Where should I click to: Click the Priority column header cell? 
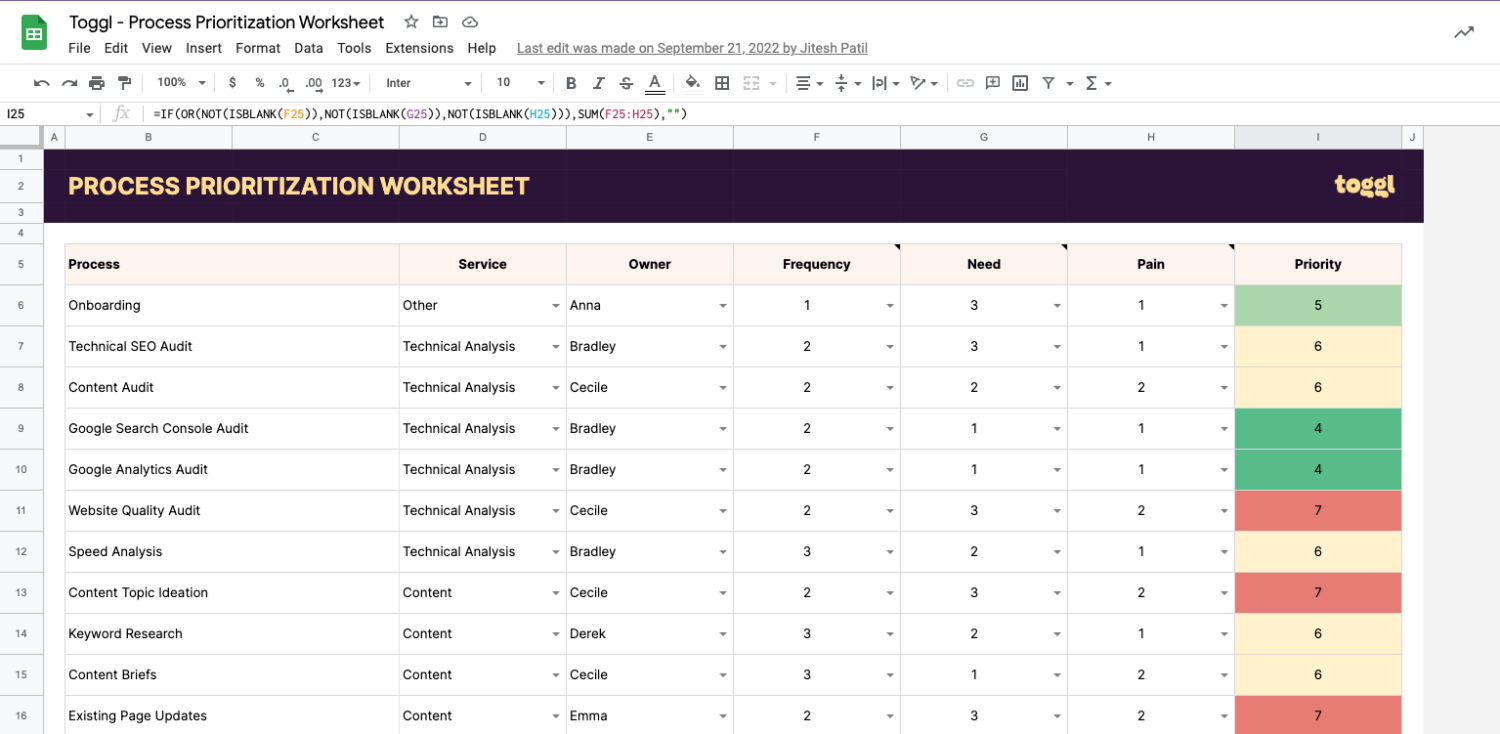[x=1317, y=264]
